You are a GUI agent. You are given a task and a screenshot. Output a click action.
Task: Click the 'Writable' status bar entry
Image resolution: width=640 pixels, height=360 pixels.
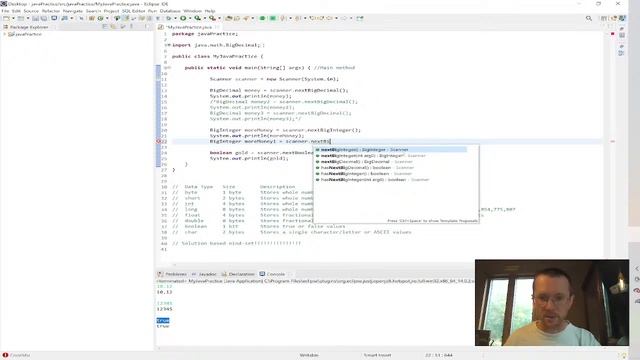pyautogui.click(x=309, y=355)
